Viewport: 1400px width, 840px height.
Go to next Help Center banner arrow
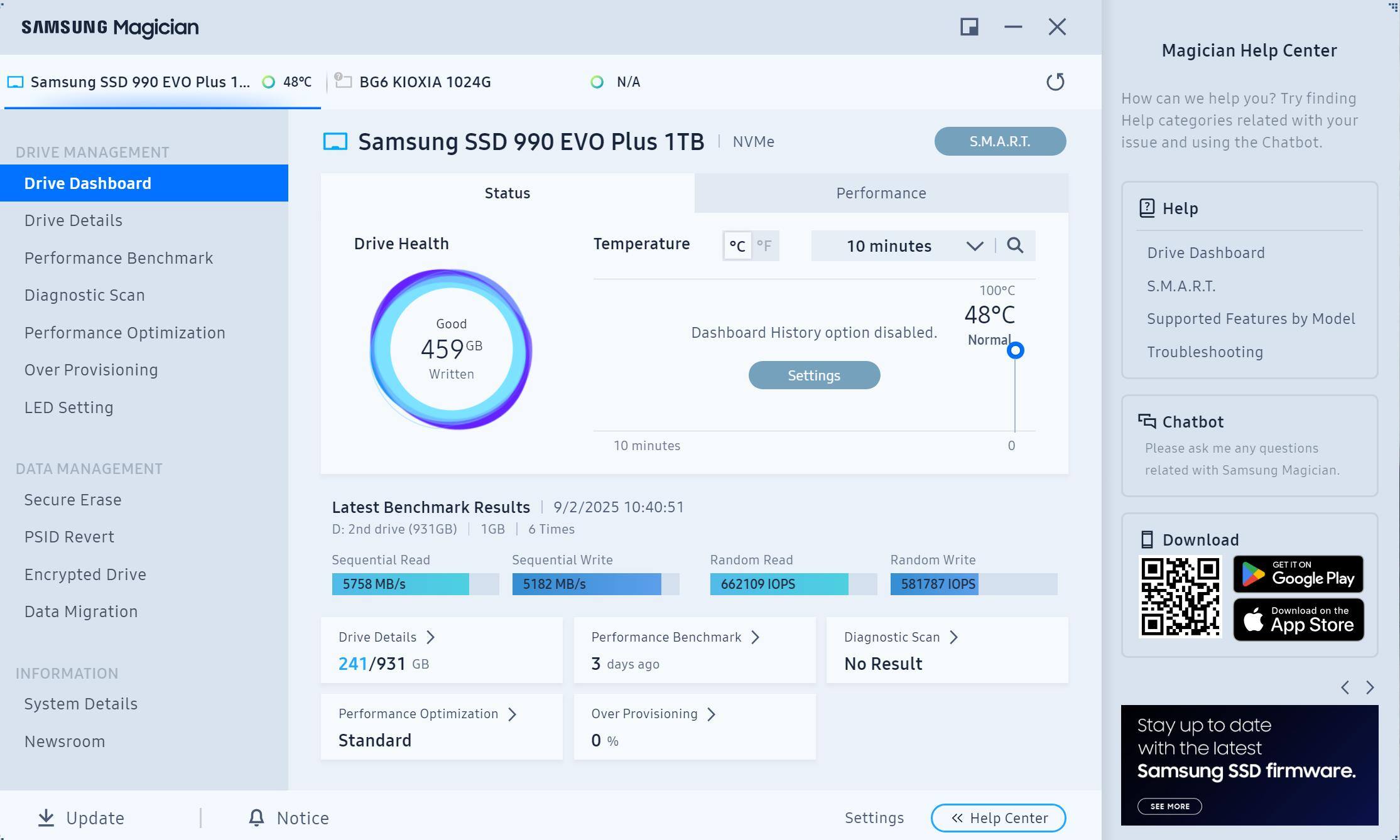pyautogui.click(x=1370, y=687)
